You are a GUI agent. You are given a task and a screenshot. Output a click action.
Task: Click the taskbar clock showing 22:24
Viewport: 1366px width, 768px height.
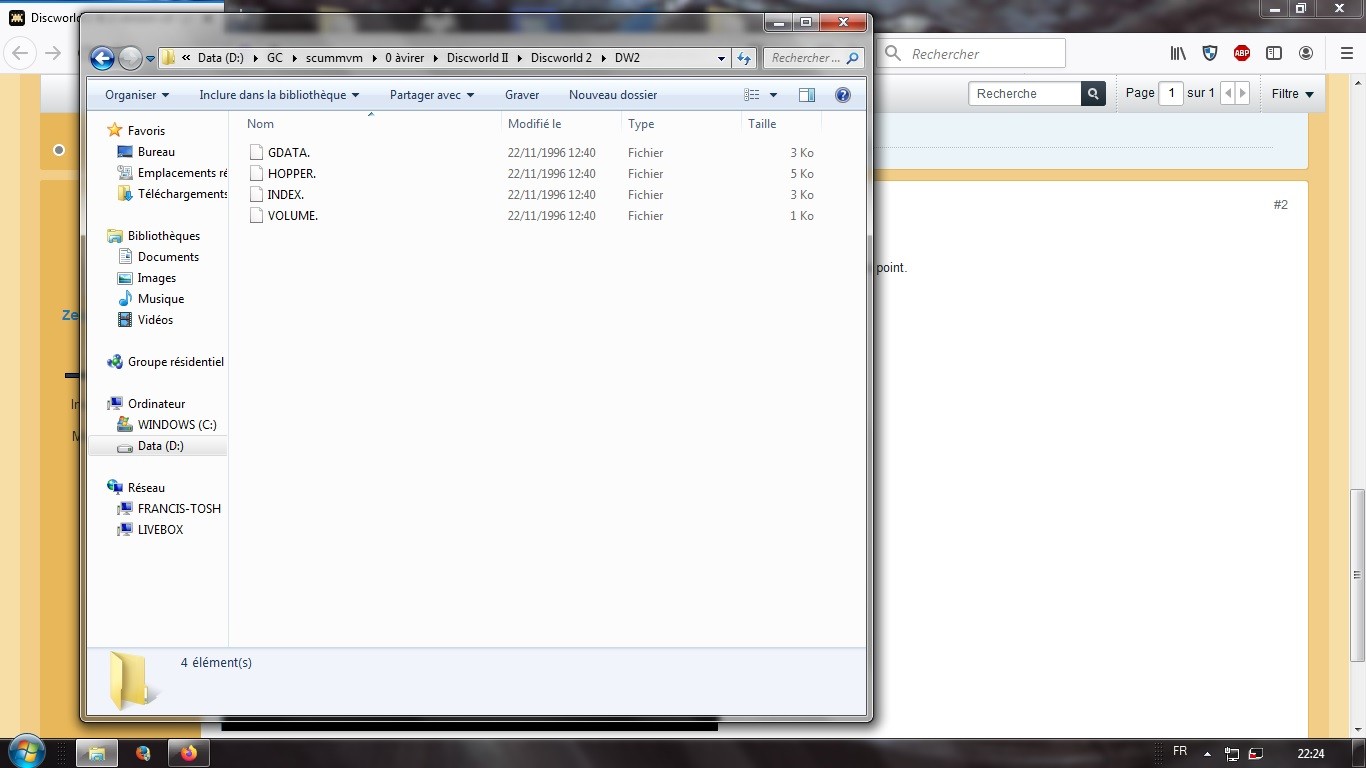pos(1311,753)
